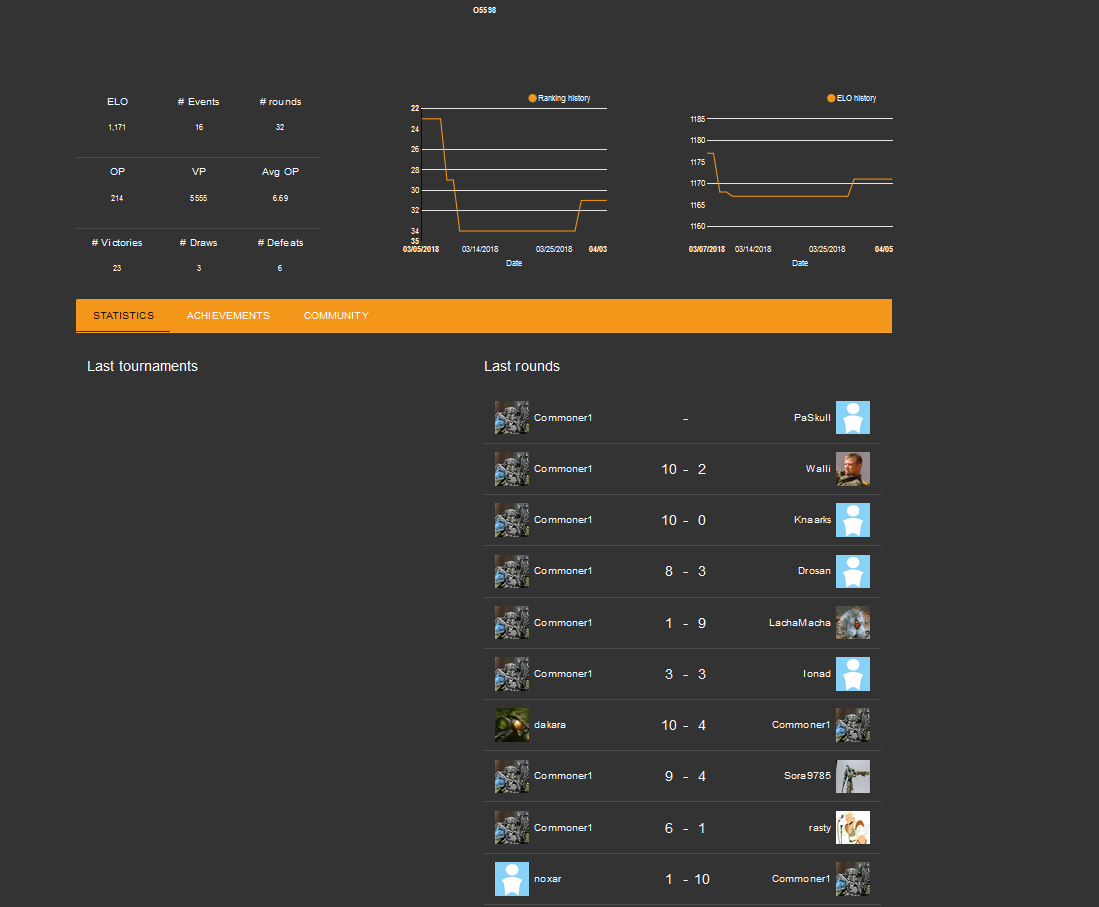This screenshot has height=907, width=1099.
Task: Click Commoner1 avatar in PaSkull row
Action: pyautogui.click(x=512, y=418)
